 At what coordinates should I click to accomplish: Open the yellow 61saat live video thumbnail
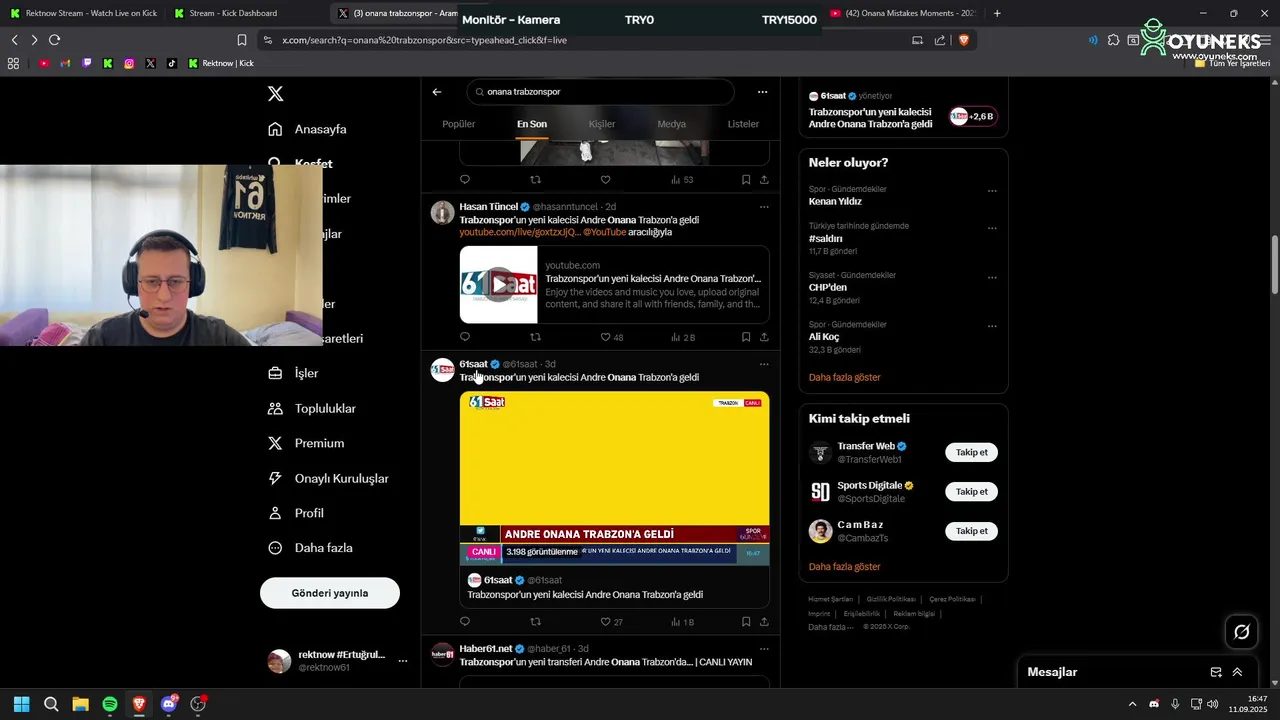point(614,478)
